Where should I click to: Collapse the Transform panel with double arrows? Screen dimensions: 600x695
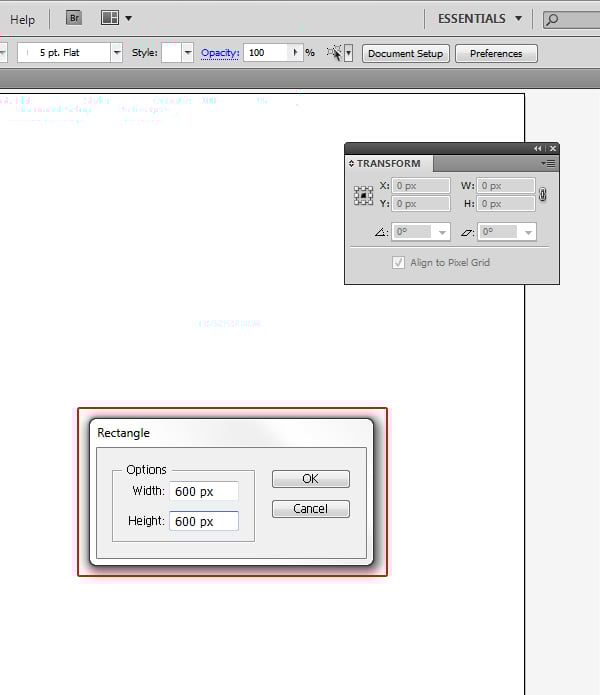point(538,148)
